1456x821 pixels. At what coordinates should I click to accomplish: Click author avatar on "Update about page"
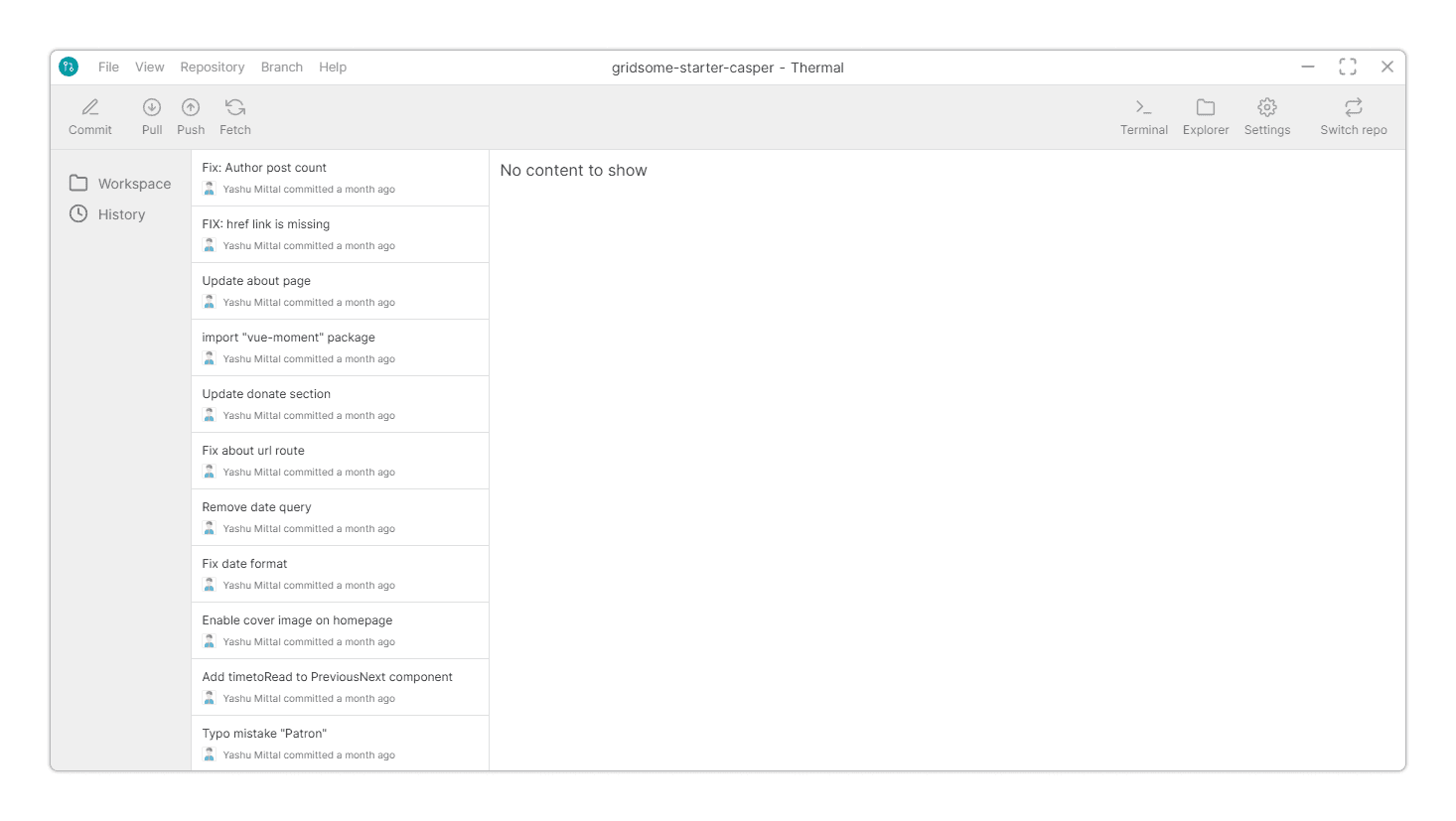pos(210,302)
